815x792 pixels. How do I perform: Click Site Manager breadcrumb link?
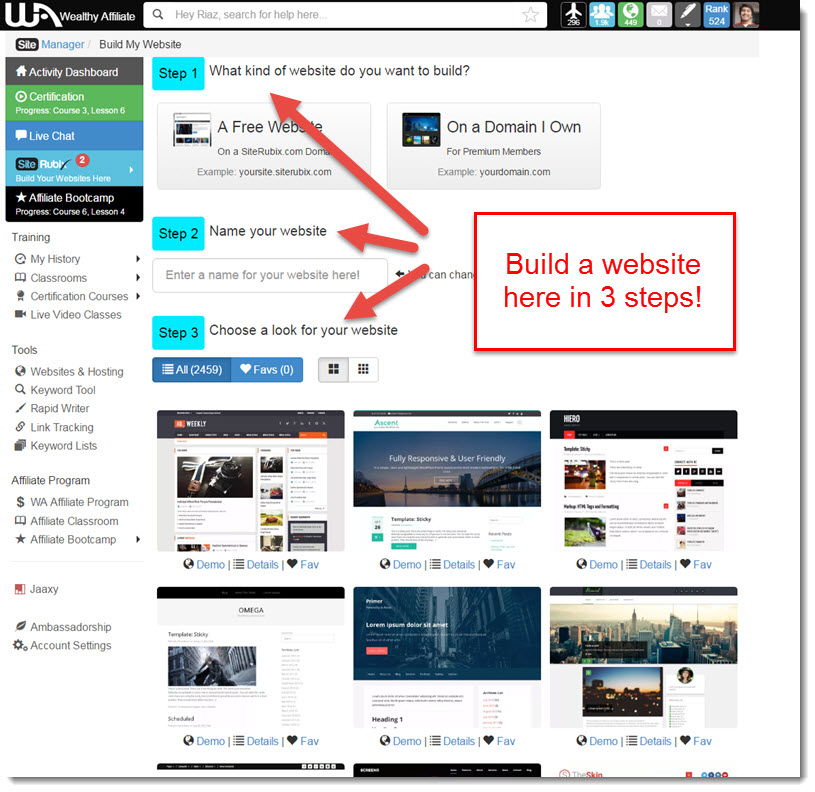pos(50,44)
